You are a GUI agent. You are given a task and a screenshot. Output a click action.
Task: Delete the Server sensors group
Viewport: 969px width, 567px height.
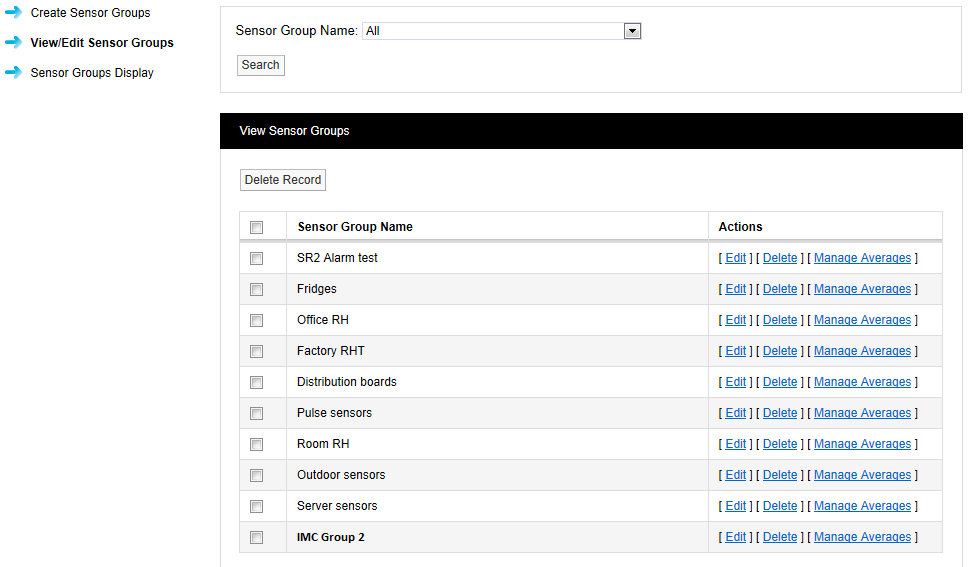(780, 506)
